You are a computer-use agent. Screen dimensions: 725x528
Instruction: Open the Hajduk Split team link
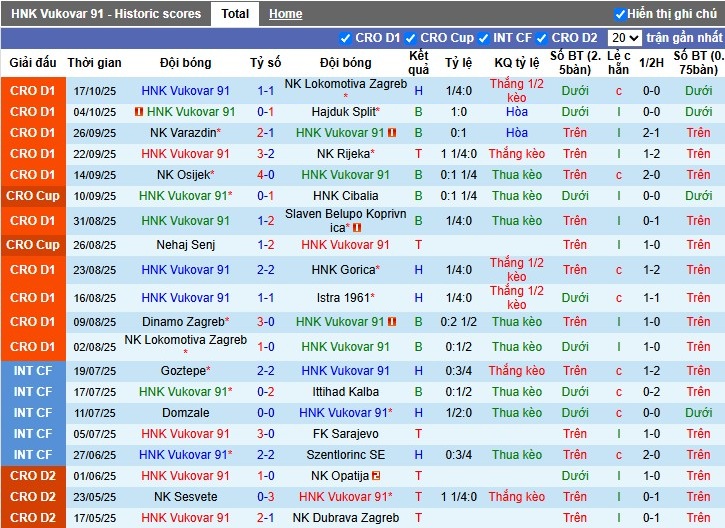pyautogui.click(x=345, y=112)
